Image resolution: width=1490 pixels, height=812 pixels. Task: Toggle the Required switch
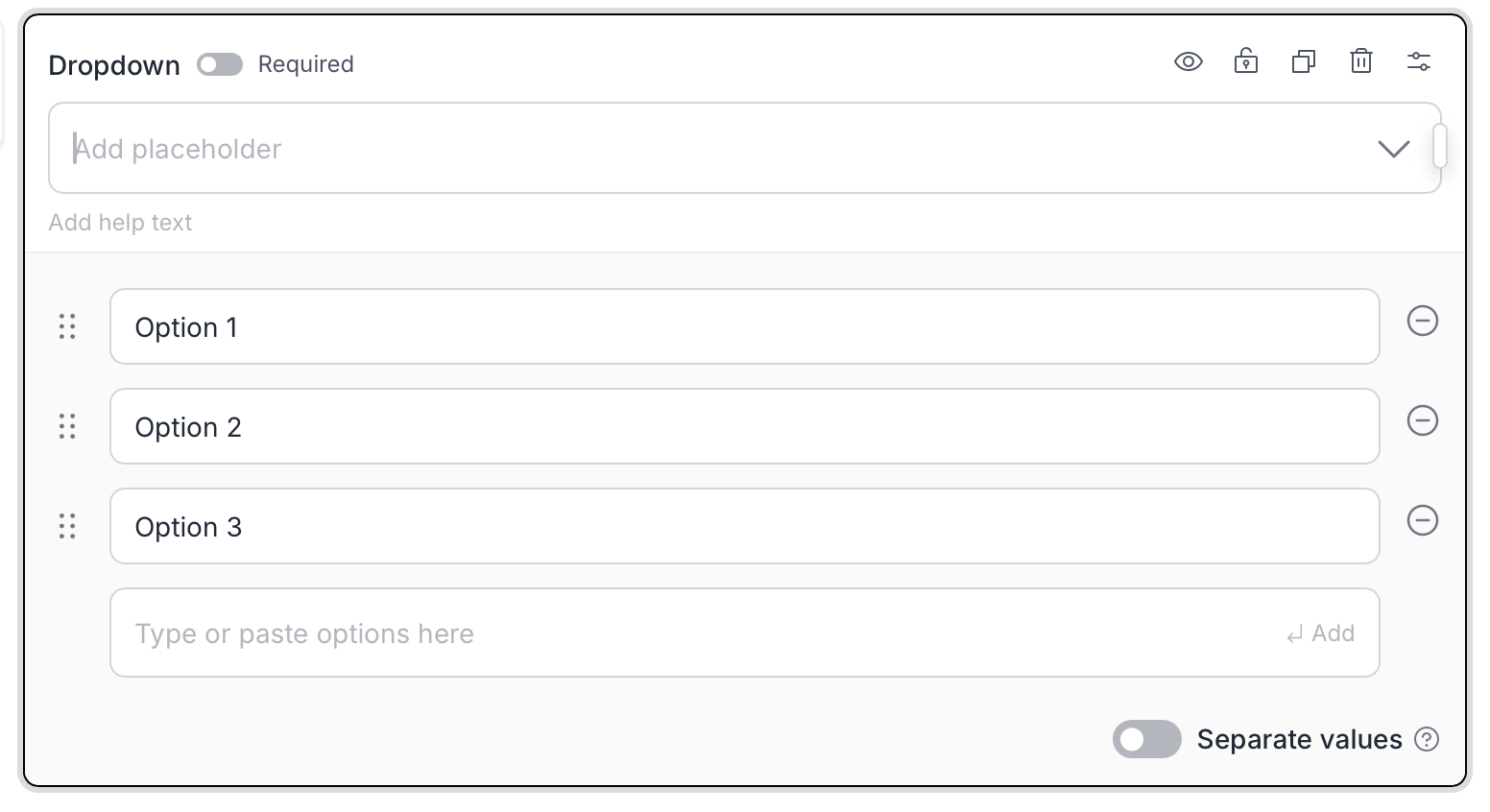pos(220,64)
